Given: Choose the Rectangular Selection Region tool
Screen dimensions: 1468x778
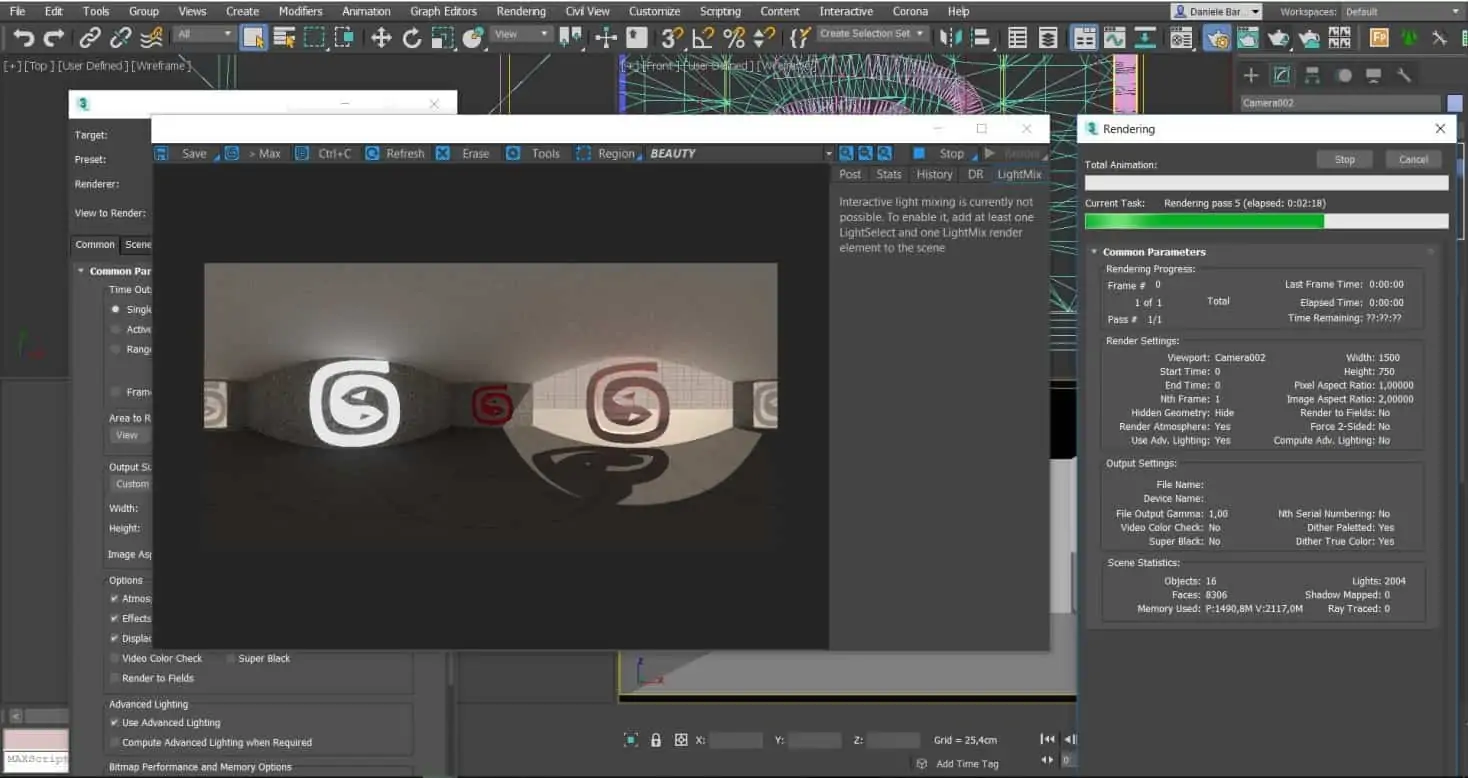Looking at the screenshot, I should tap(314, 38).
